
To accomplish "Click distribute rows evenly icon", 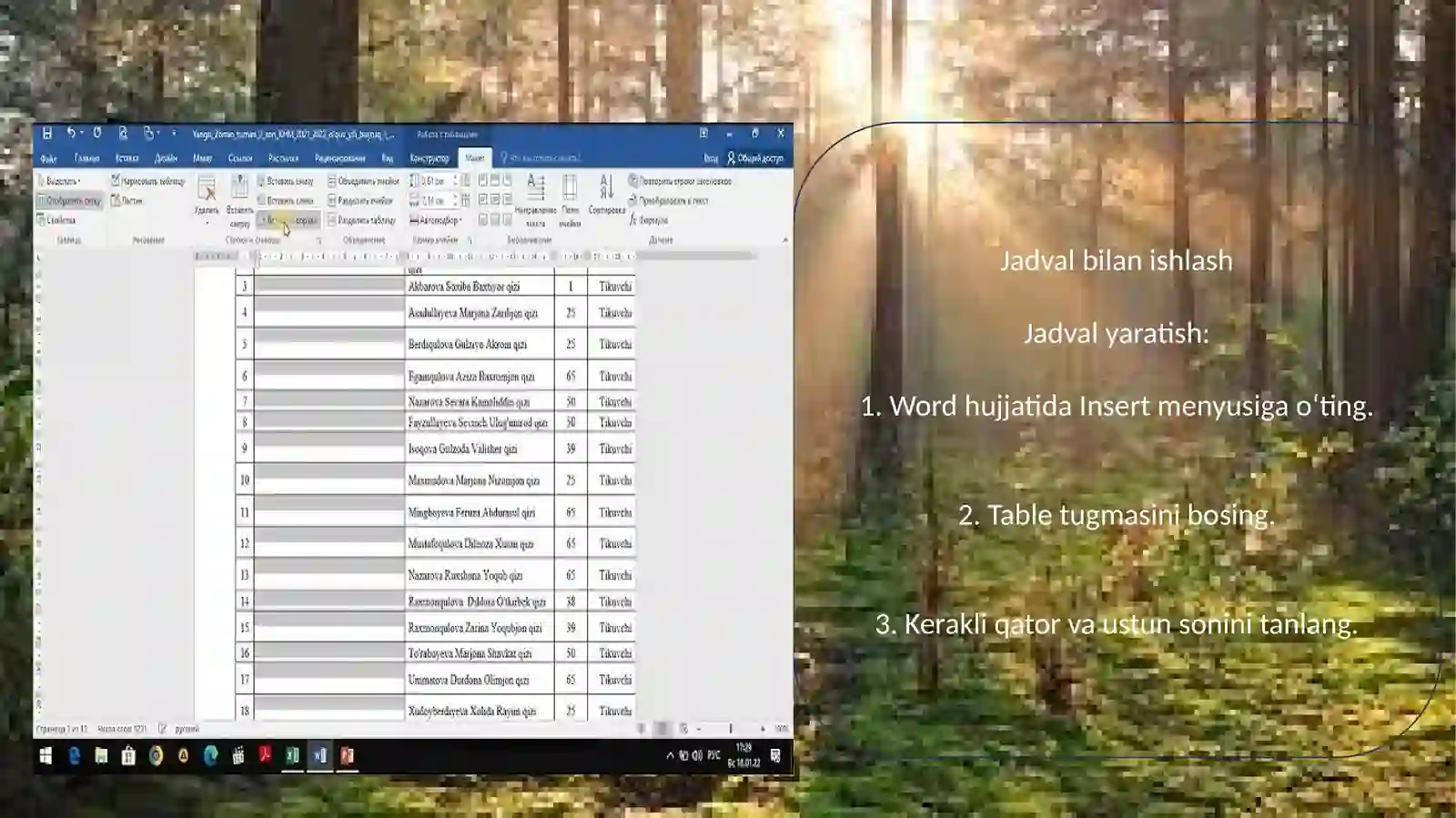I will point(465,180).
